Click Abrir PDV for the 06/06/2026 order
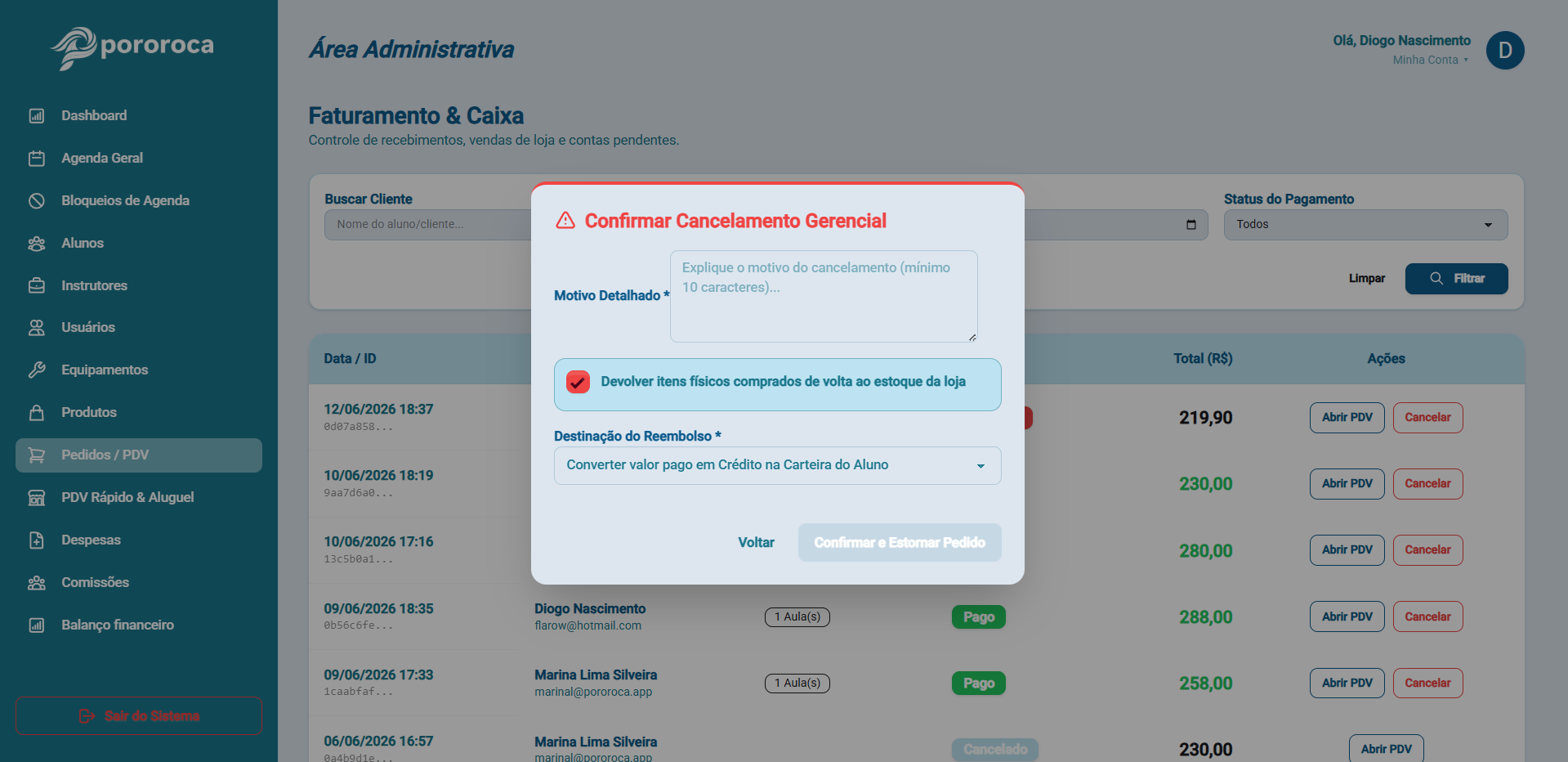The image size is (1568, 762). pos(1386,750)
